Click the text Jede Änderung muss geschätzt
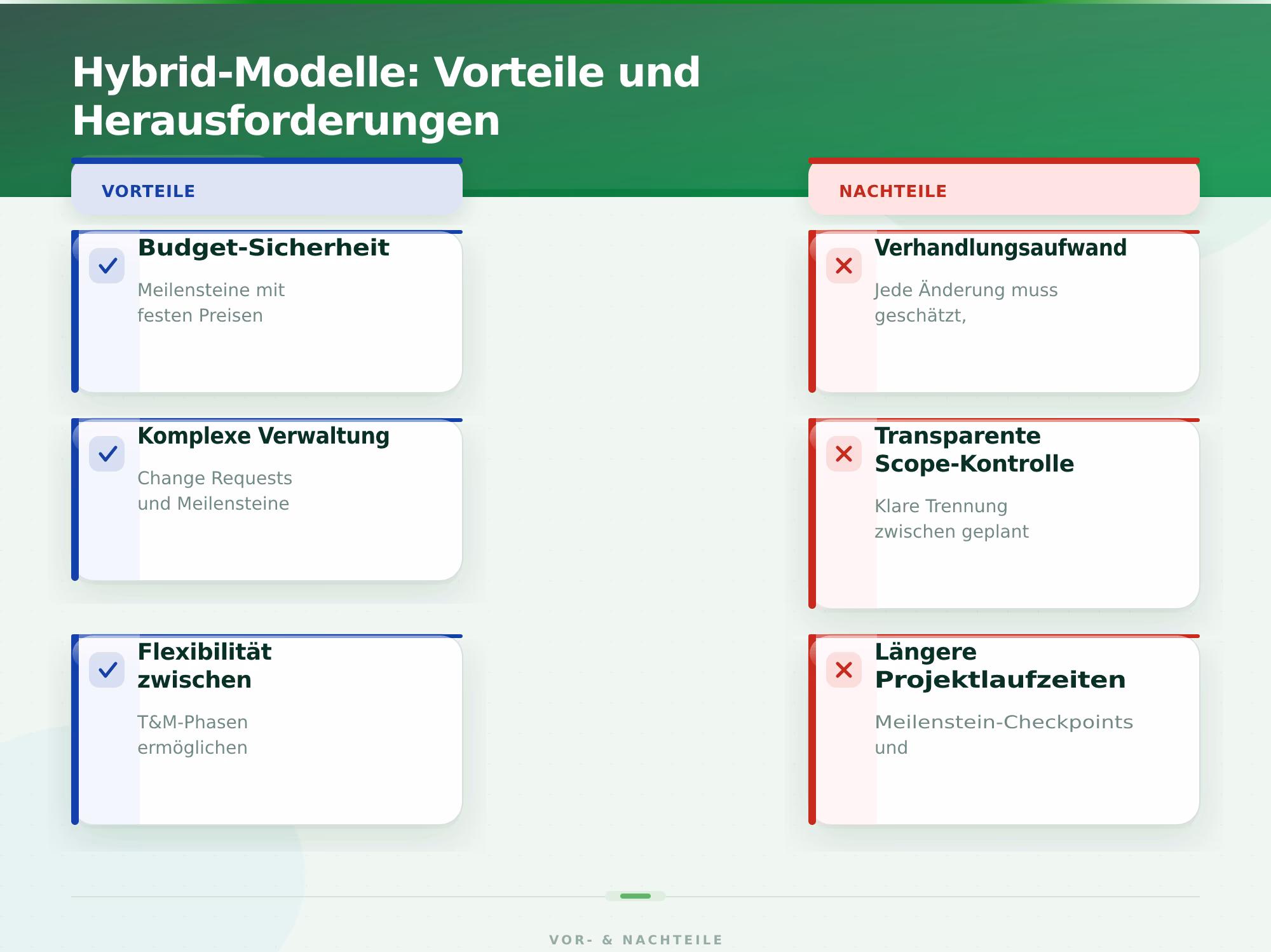 pos(966,303)
